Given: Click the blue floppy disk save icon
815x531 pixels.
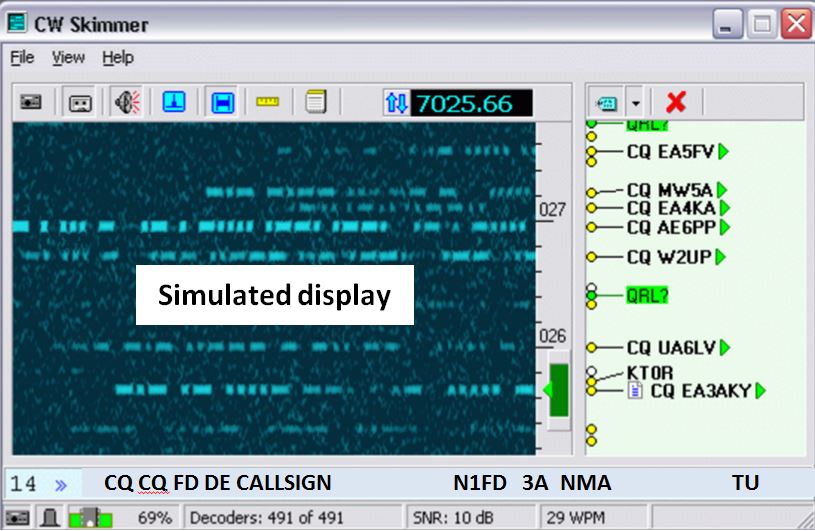Looking at the screenshot, I should (x=222, y=102).
